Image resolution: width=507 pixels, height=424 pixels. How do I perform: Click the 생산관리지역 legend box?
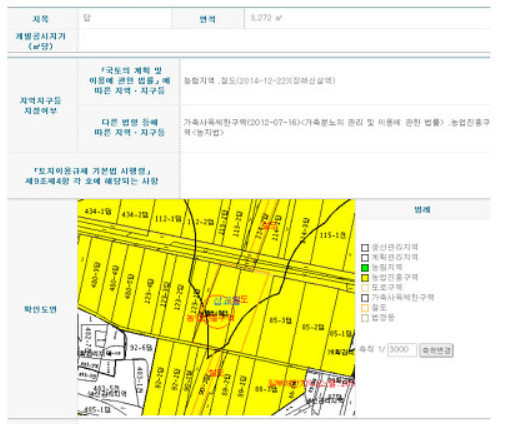click(365, 248)
